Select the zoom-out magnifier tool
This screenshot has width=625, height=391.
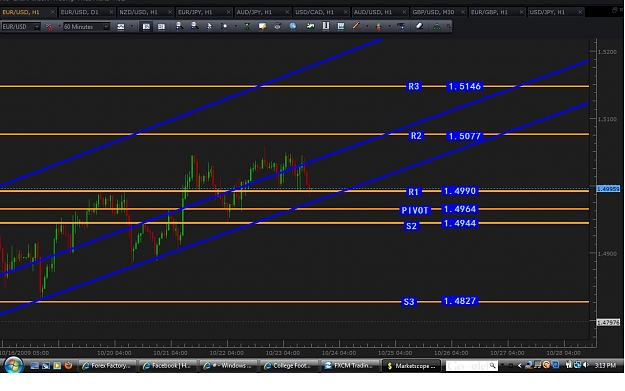click(195, 26)
